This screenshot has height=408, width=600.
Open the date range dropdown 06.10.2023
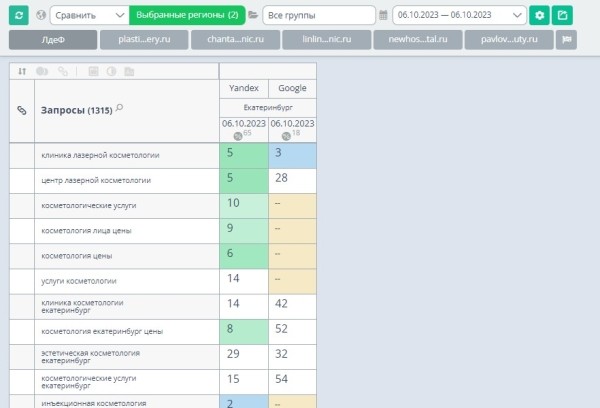[x=459, y=15]
